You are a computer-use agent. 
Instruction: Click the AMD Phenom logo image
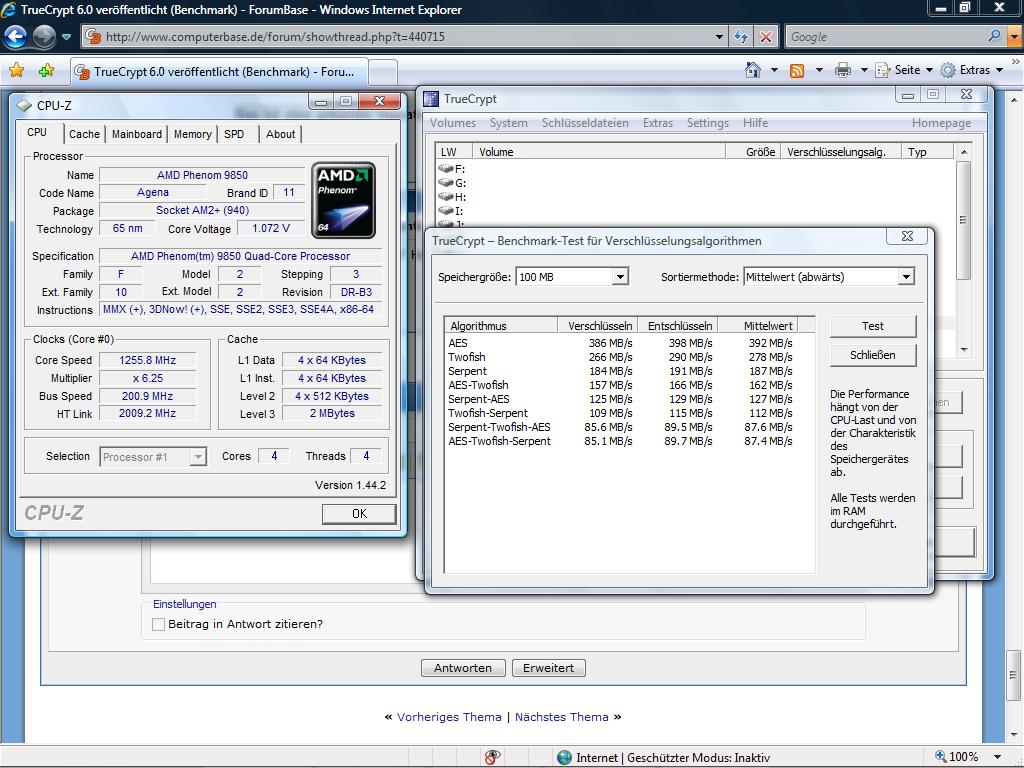click(343, 200)
